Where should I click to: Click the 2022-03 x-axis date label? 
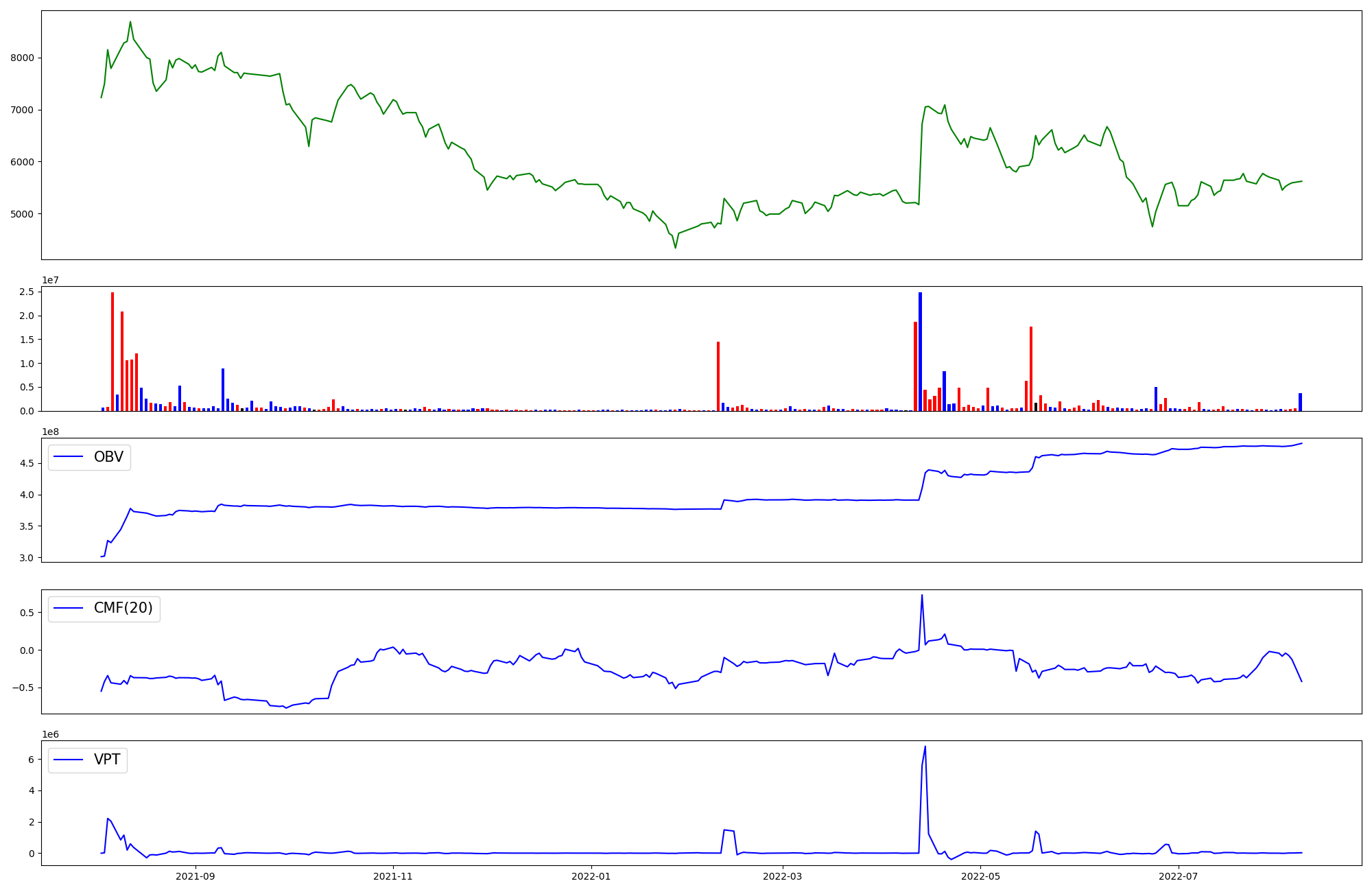(x=782, y=876)
